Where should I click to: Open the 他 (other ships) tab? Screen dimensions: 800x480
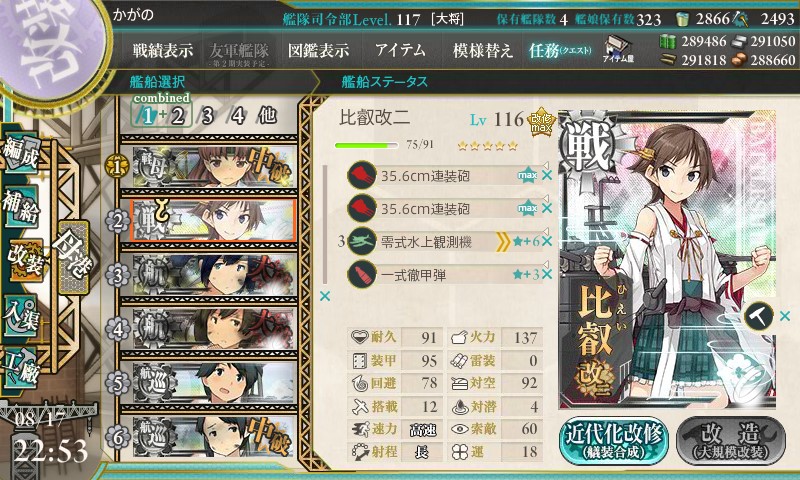pos(267,116)
